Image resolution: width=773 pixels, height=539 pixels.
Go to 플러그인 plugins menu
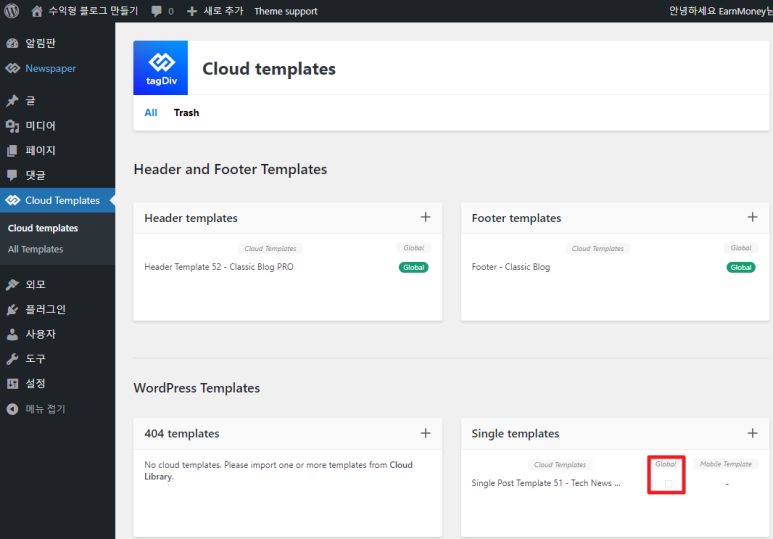(x=45, y=309)
